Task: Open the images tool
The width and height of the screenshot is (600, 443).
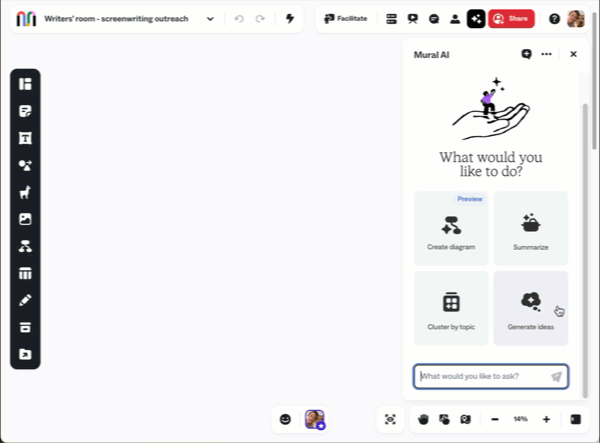Action: click(x=25, y=219)
